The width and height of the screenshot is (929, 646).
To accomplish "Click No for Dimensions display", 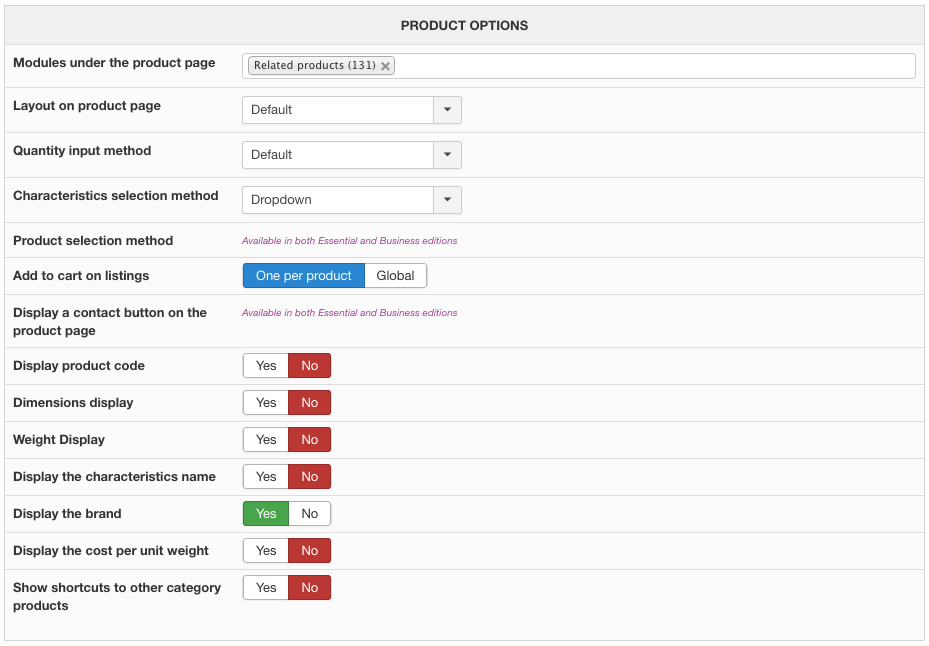I will (310, 403).
